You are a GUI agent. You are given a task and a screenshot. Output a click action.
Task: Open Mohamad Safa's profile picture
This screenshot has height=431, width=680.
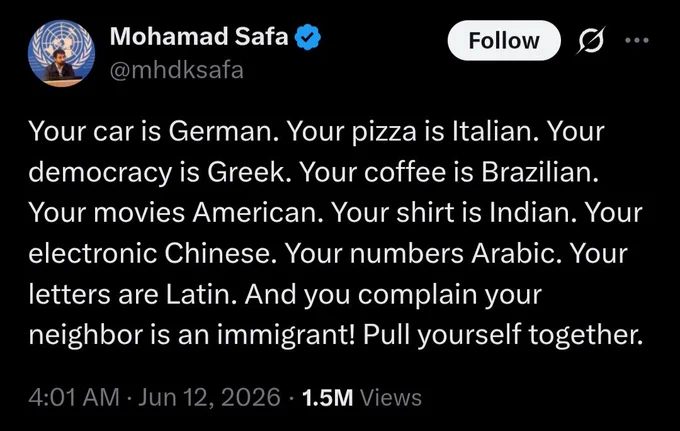61,53
